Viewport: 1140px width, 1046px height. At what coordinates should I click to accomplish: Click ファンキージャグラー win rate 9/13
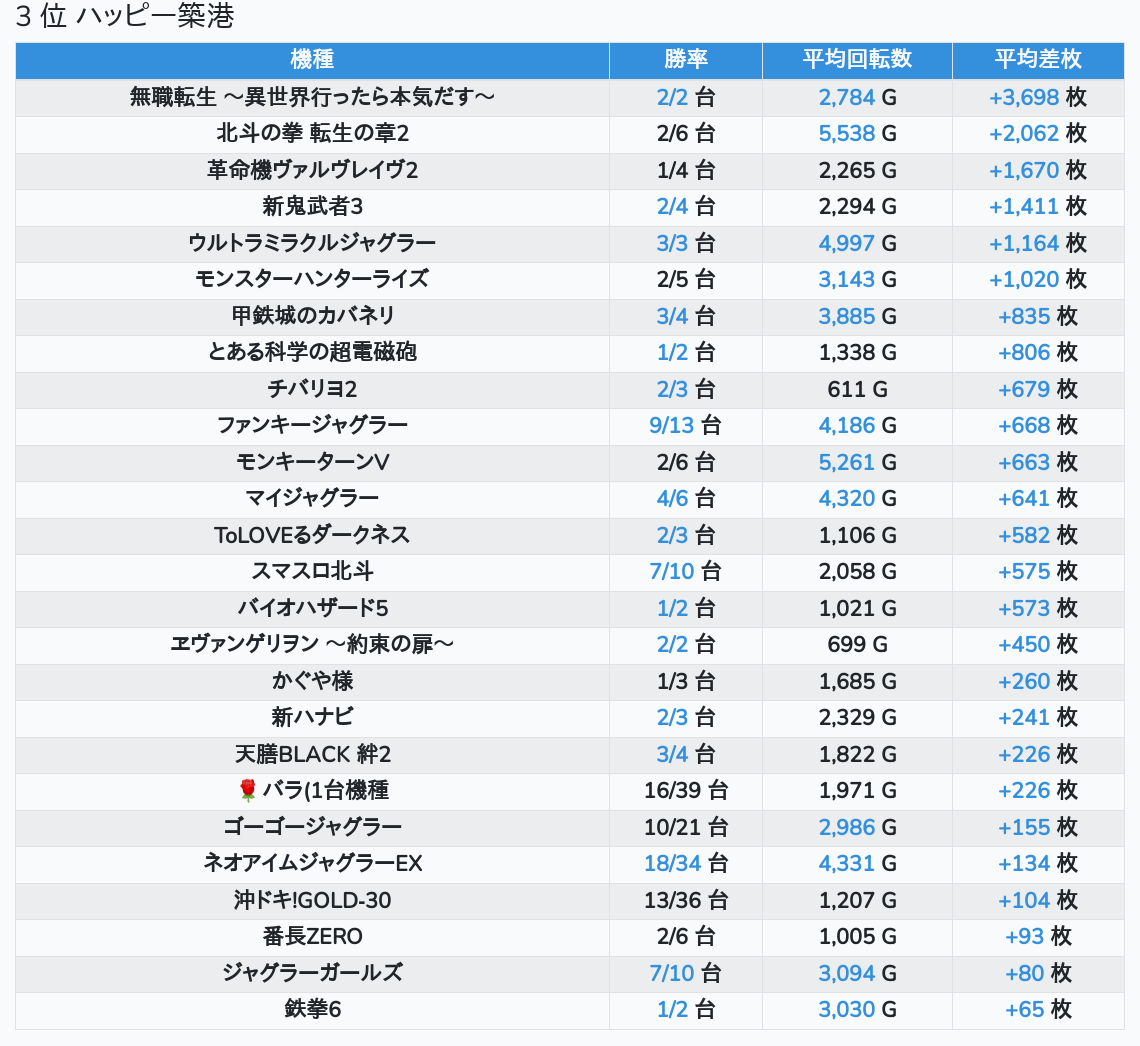click(671, 425)
